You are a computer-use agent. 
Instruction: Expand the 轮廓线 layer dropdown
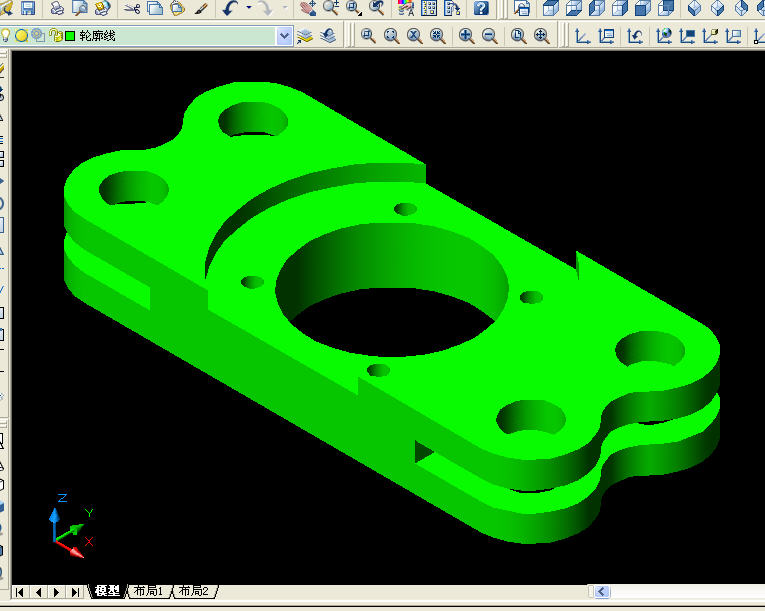(x=284, y=36)
